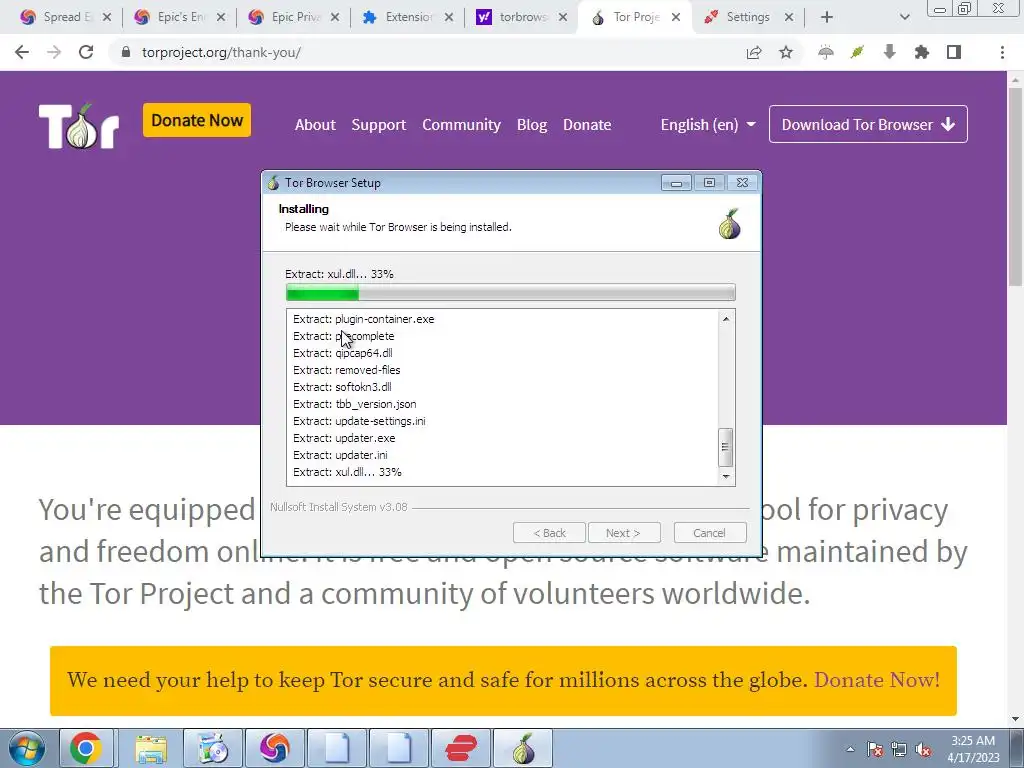The height and width of the screenshot is (768, 1024).
Task: Select the 'Extract: updater.exe' log row
Action: coord(344,438)
